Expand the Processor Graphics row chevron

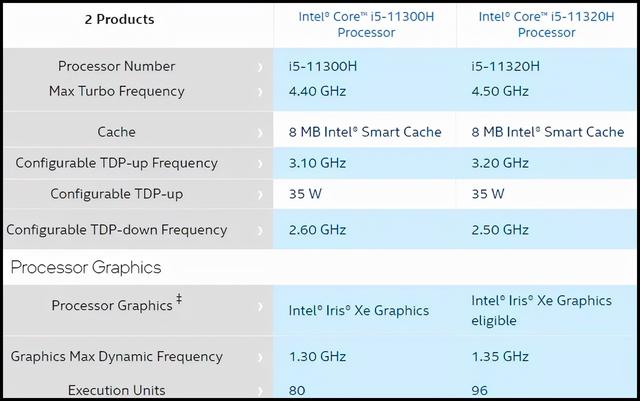click(x=260, y=307)
